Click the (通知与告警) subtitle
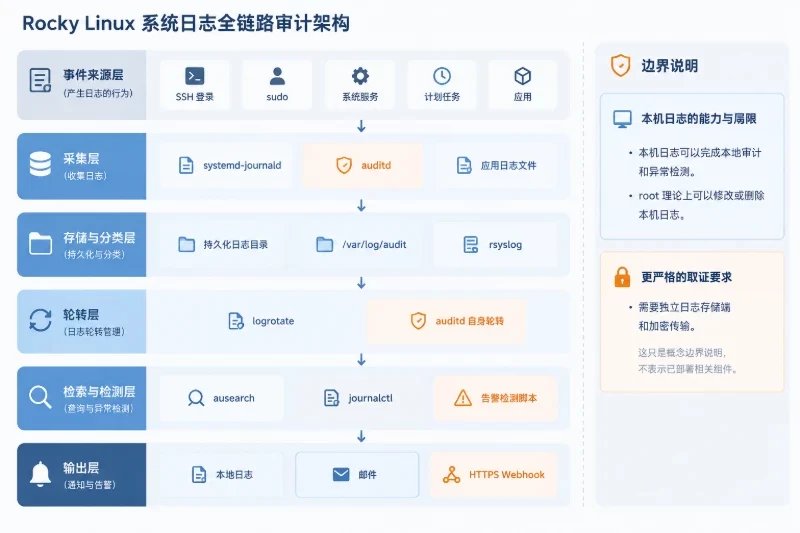 90,485
